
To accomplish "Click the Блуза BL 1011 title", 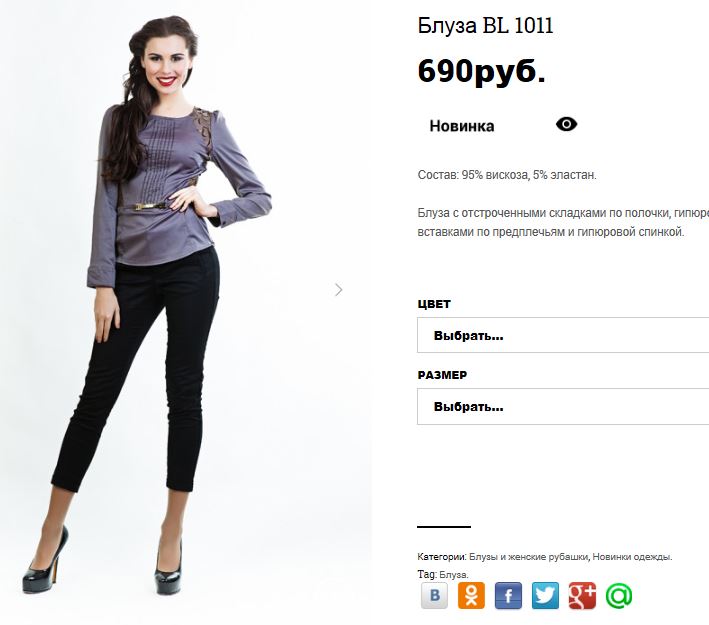I will (x=485, y=25).
